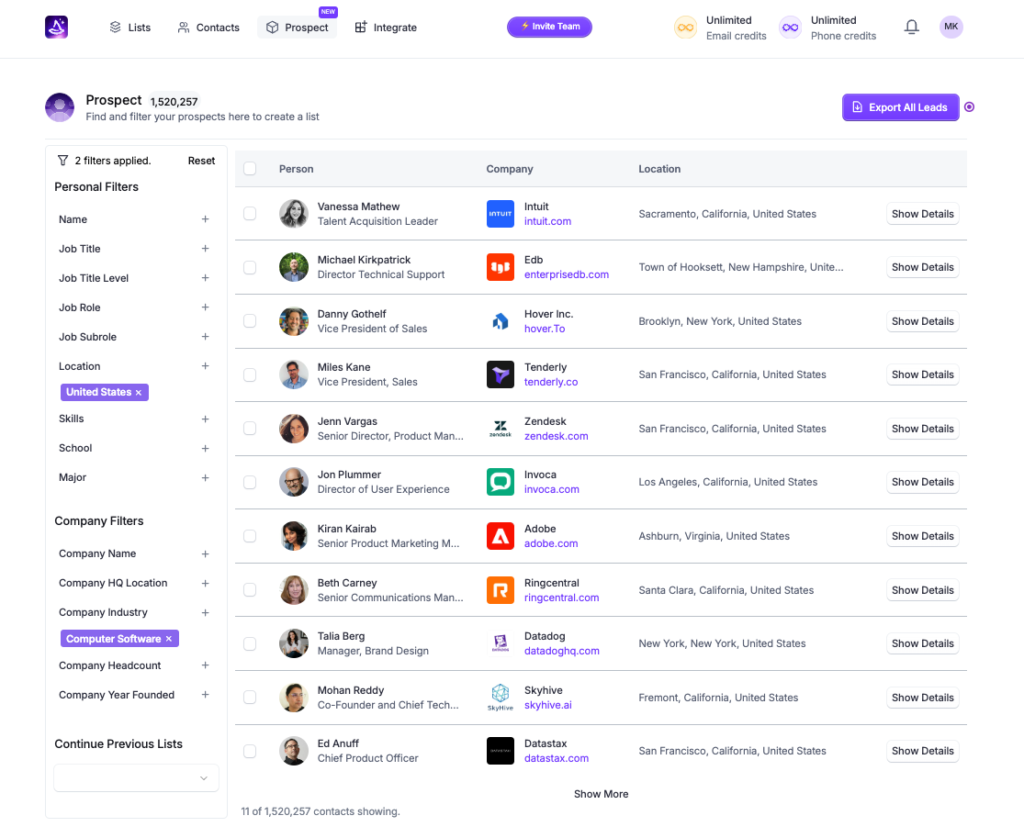
Task: Check the box for Danny Gothelf
Action: coord(249,321)
